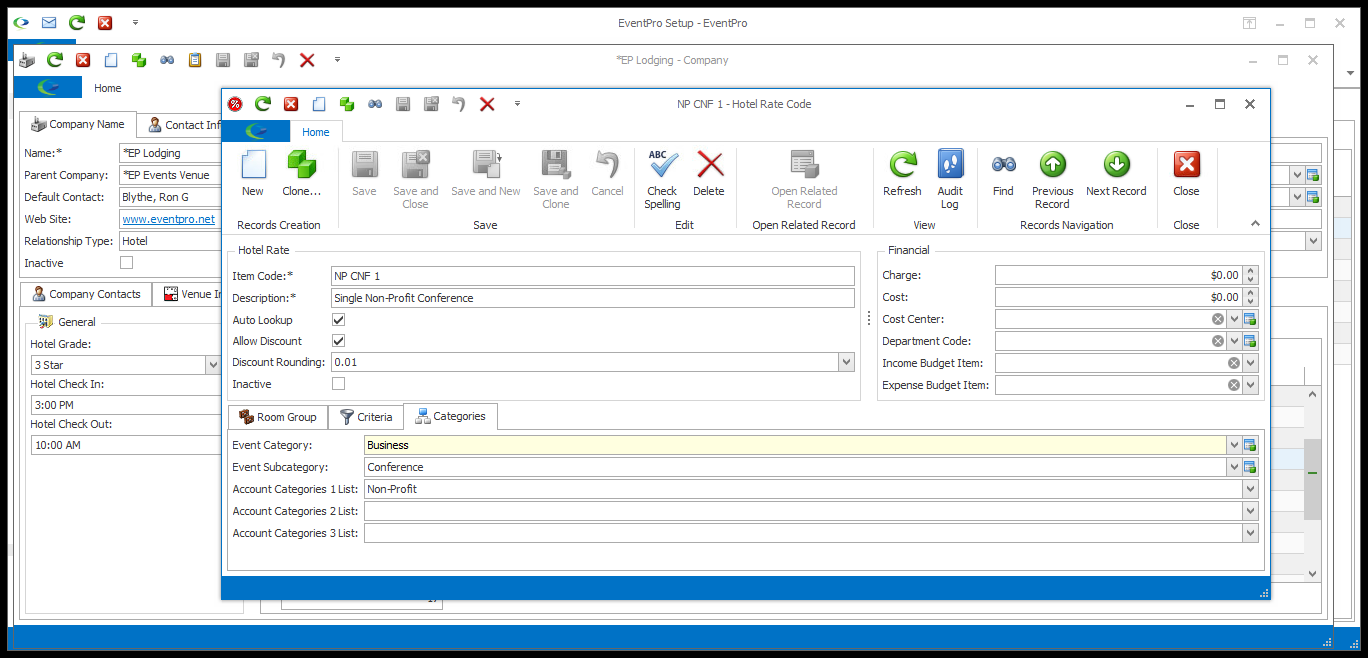Toggle the Allow Discount checkbox
The height and width of the screenshot is (658, 1368).
(338, 341)
